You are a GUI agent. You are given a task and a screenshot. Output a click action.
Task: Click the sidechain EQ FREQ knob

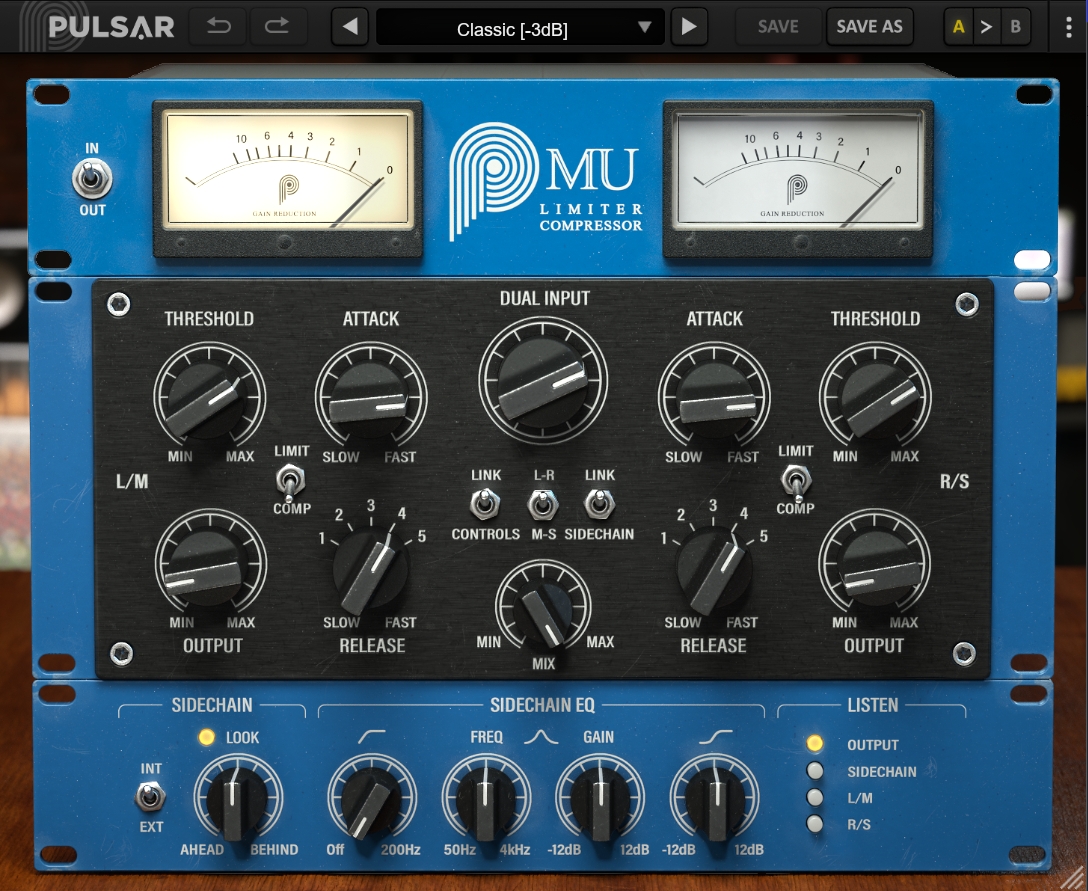(x=486, y=799)
